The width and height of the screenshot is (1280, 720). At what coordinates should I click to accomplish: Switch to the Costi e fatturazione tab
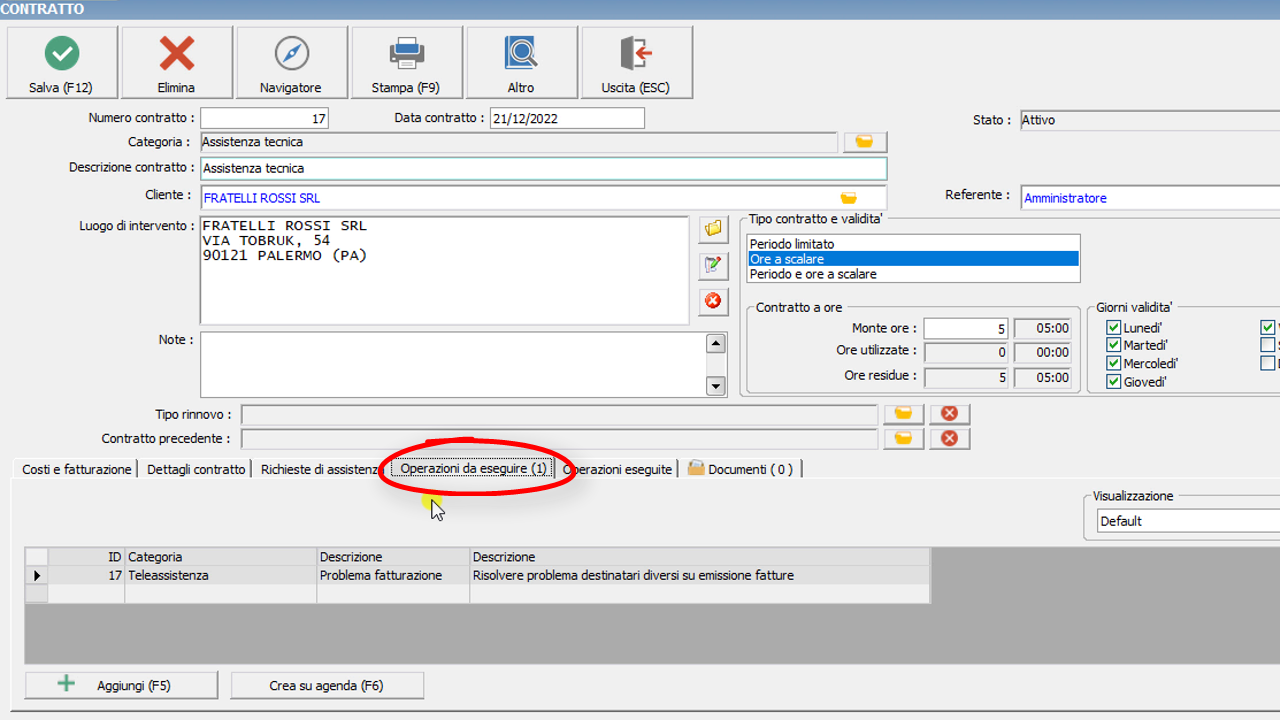click(77, 469)
